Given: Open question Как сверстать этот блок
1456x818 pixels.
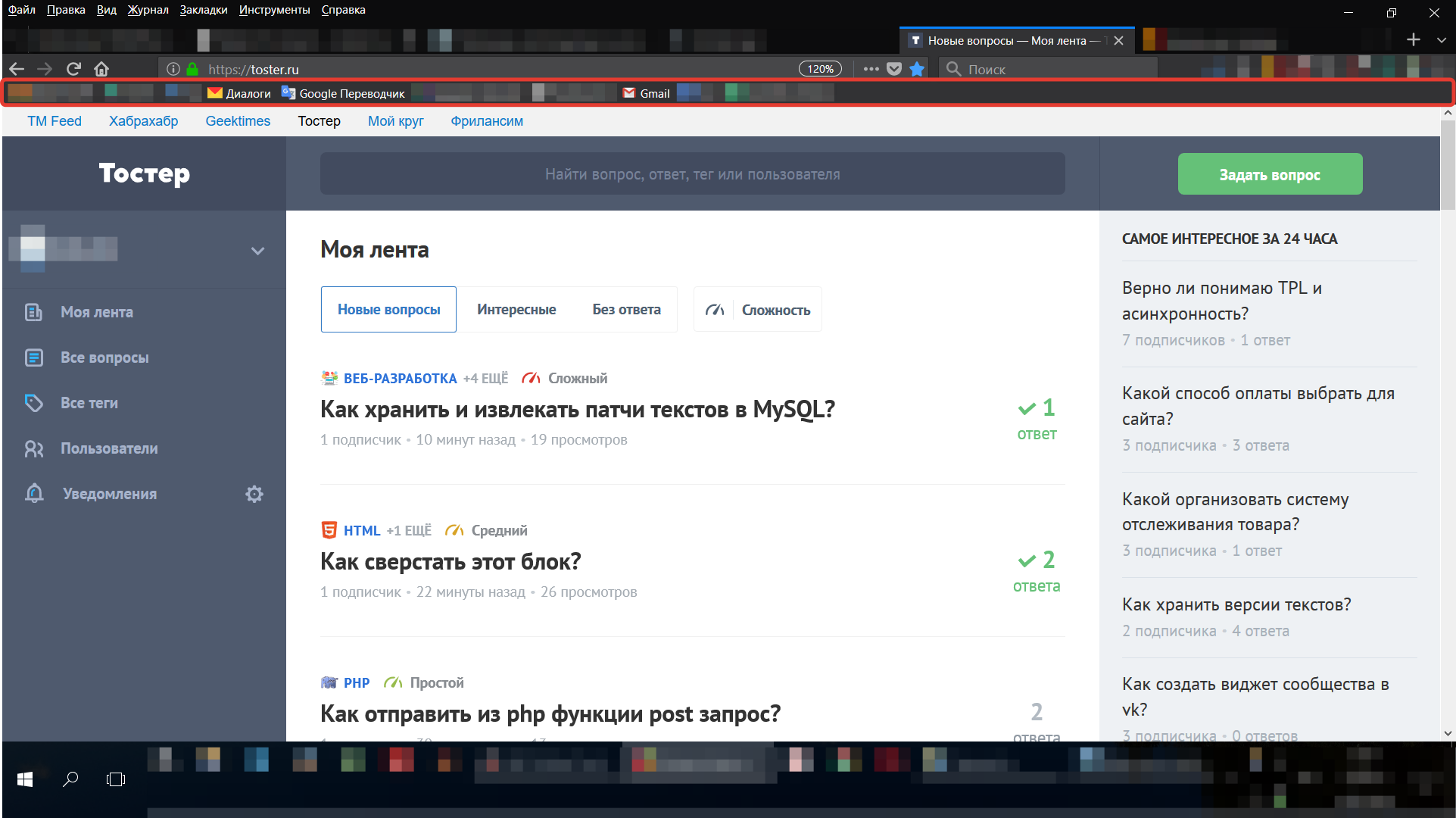Looking at the screenshot, I should tap(451, 561).
